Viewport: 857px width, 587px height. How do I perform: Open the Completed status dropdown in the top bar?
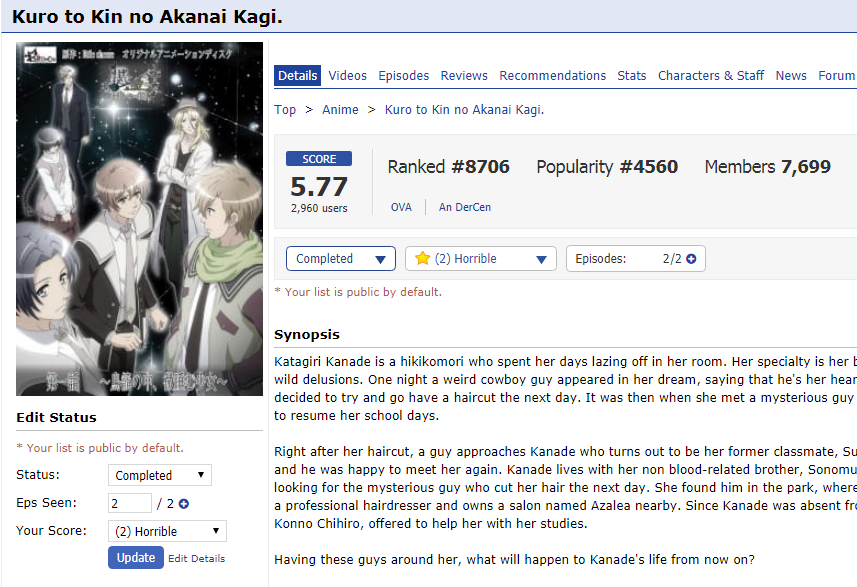[341, 259]
